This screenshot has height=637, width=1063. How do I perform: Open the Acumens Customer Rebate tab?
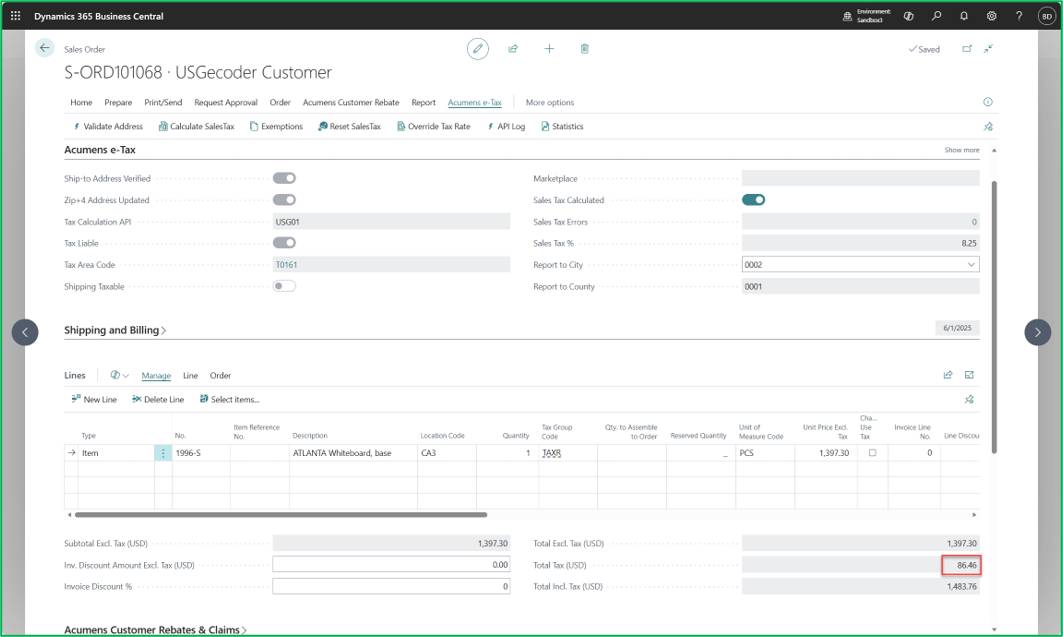[350, 102]
